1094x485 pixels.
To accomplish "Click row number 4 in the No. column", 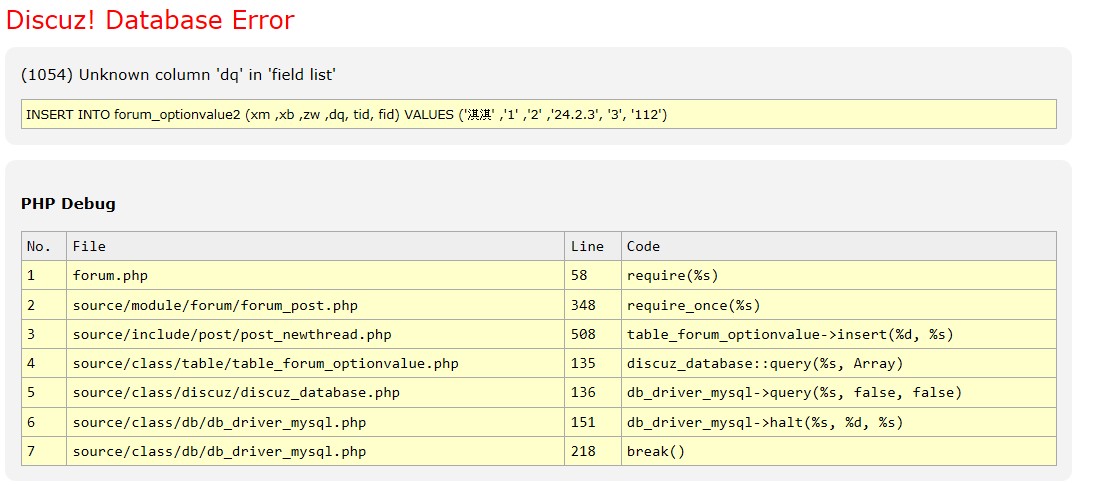I will pyautogui.click(x=44, y=364).
